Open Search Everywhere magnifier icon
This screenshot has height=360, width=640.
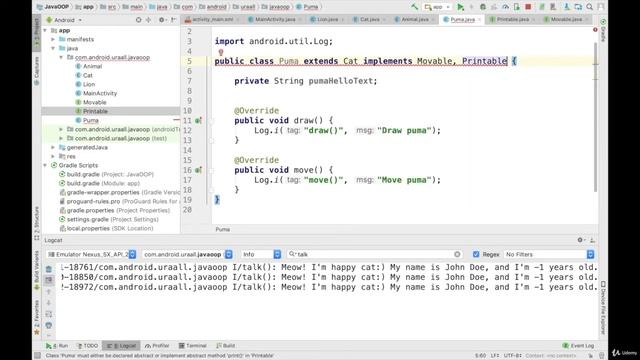(x=590, y=7)
